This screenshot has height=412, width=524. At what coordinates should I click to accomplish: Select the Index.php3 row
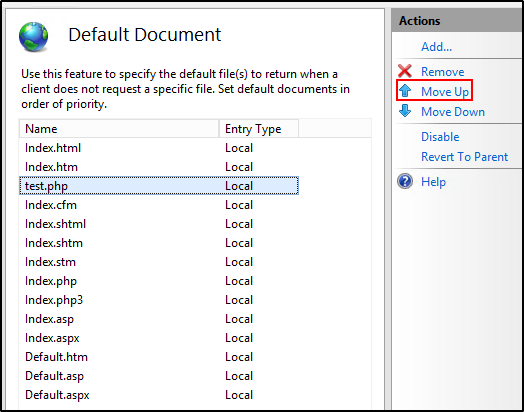[x=159, y=300]
